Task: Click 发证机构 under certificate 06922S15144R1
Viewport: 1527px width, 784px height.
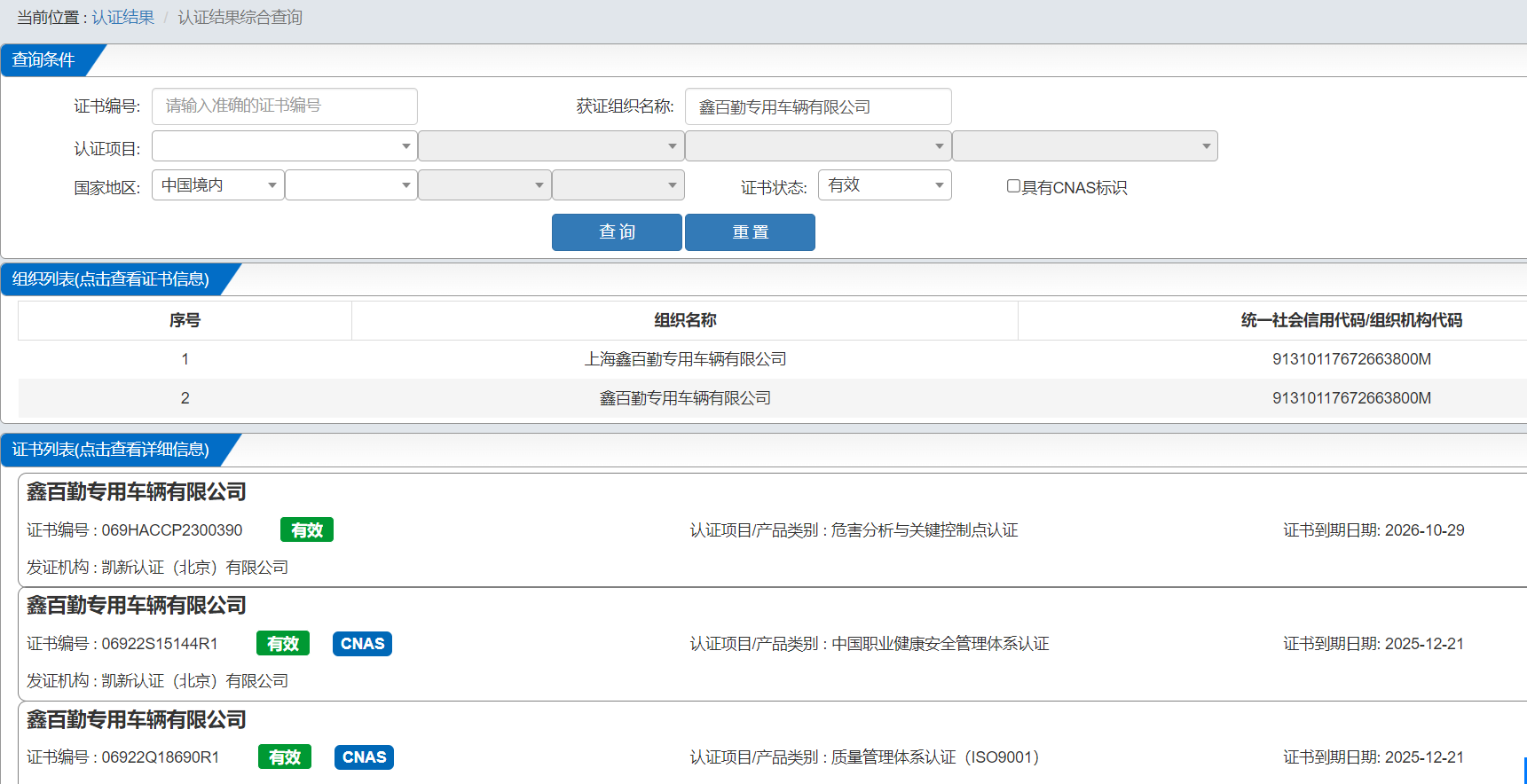Action: (x=157, y=681)
